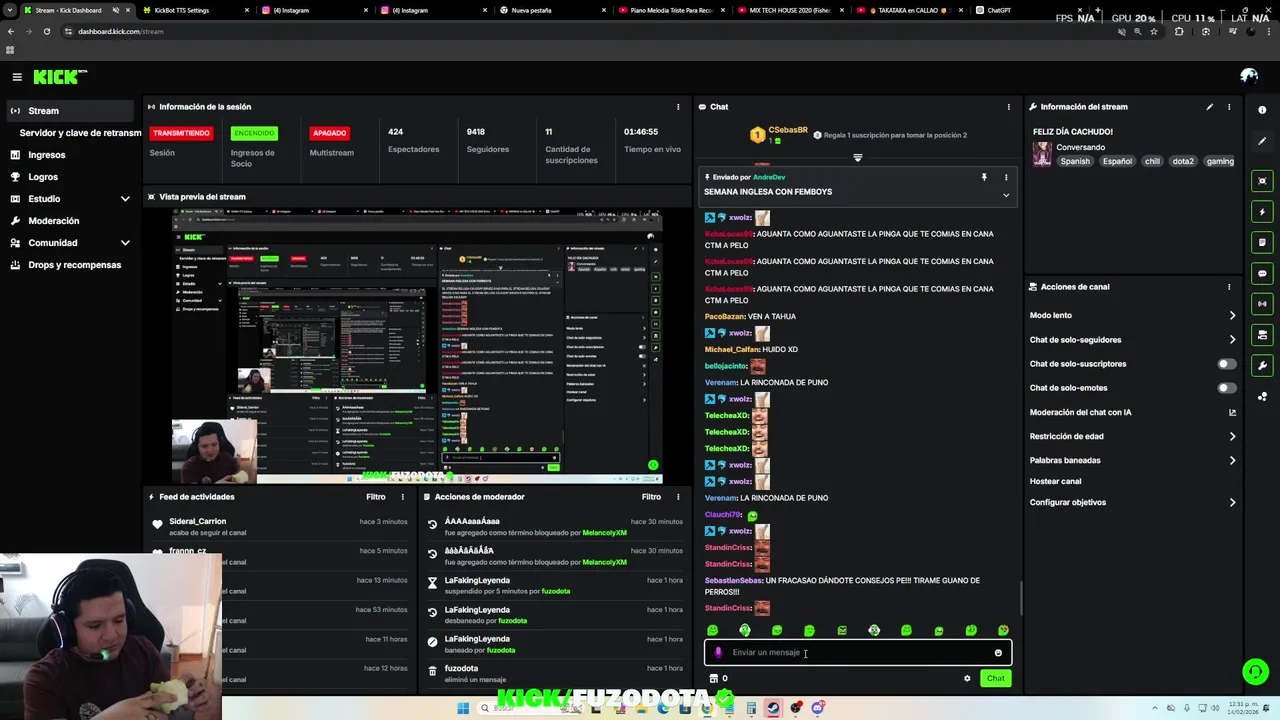Open the channel shop icon below chat box
The width and height of the screenshot is (1280, 720).
click(714, 678)
